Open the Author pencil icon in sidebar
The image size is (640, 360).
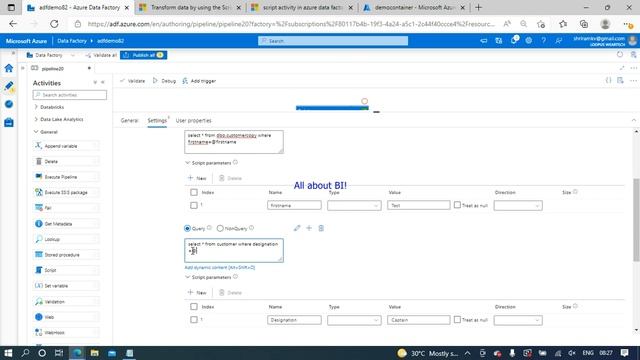9,86
